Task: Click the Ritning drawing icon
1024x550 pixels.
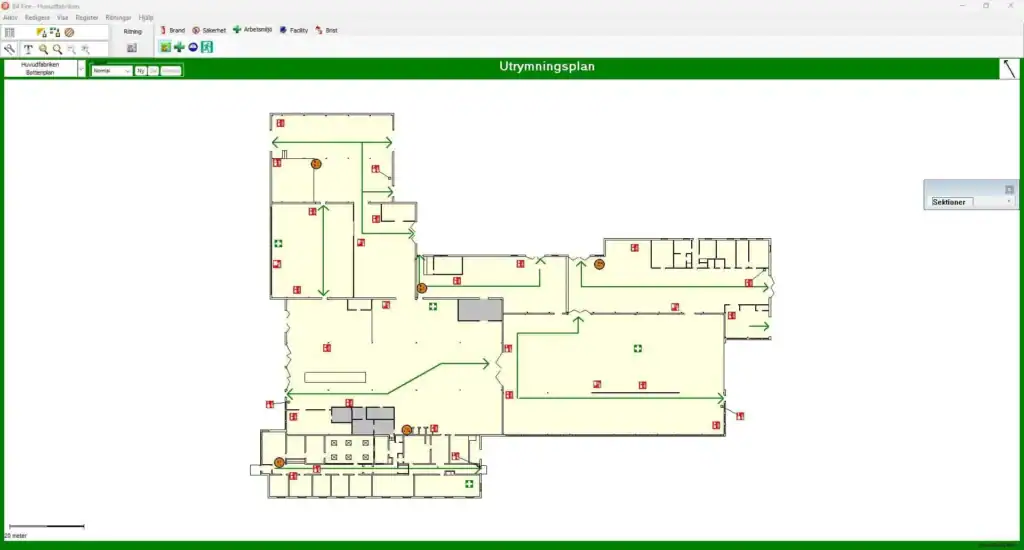Action: [132, 48]
